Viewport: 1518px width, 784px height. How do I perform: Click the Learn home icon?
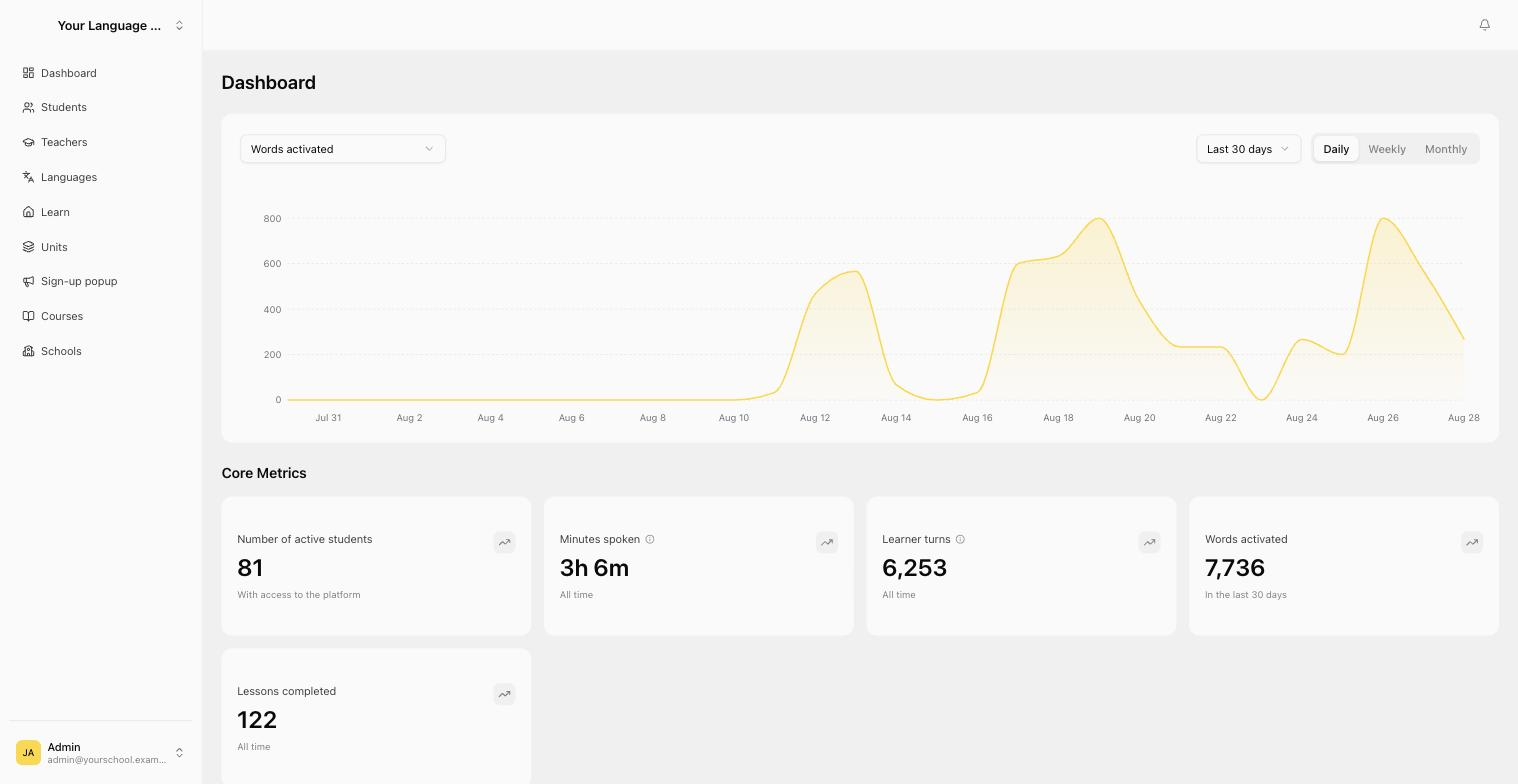[28, 212]
